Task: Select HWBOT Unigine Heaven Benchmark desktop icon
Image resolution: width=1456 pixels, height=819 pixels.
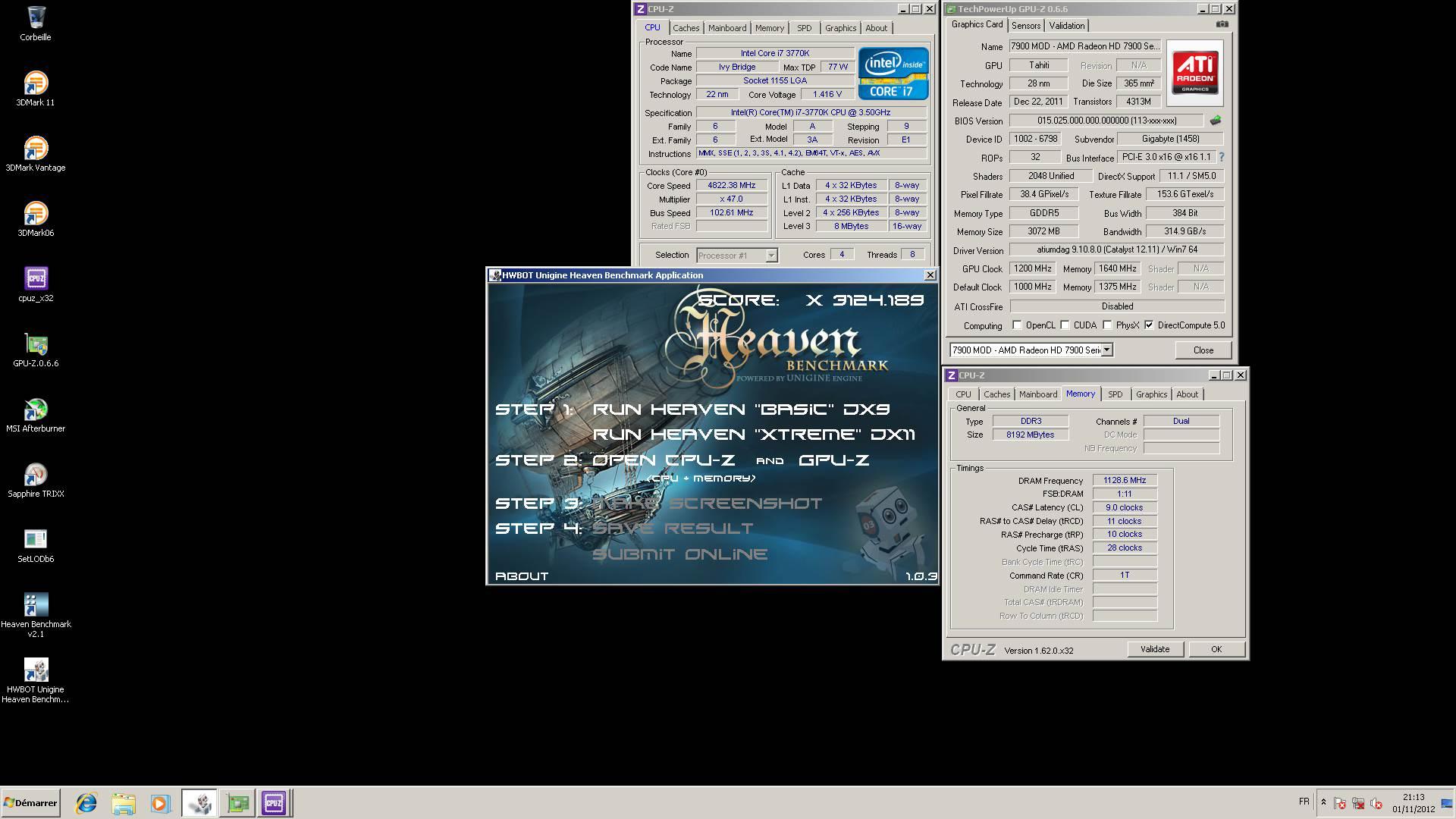Action: (36, 680)
